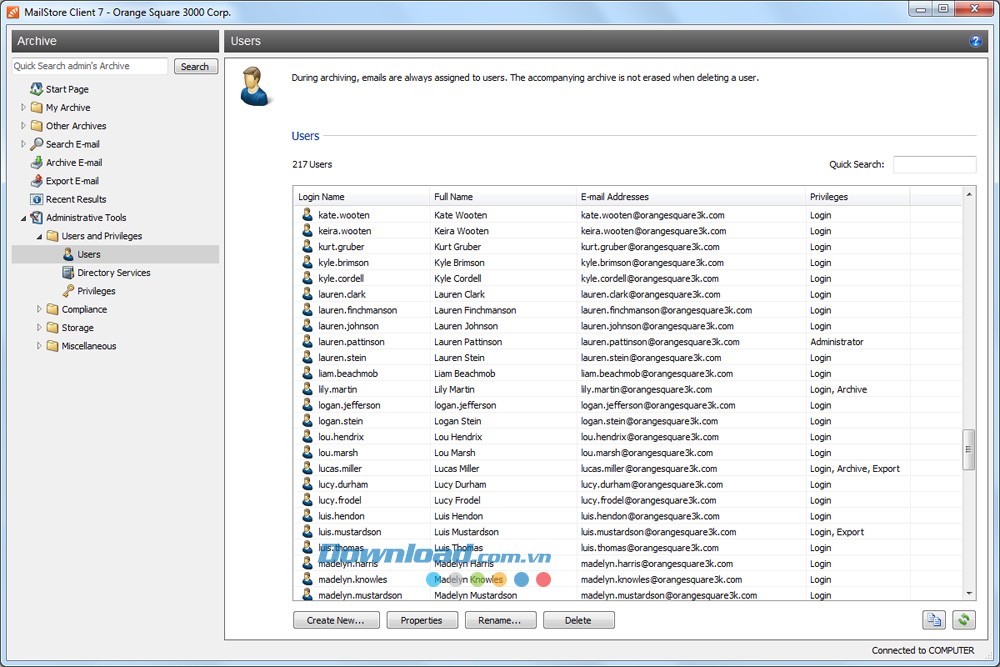Open Properties for the selected user
This screenshot has height=667, width=1000.
pyautogui.click(x=422, y=620)
